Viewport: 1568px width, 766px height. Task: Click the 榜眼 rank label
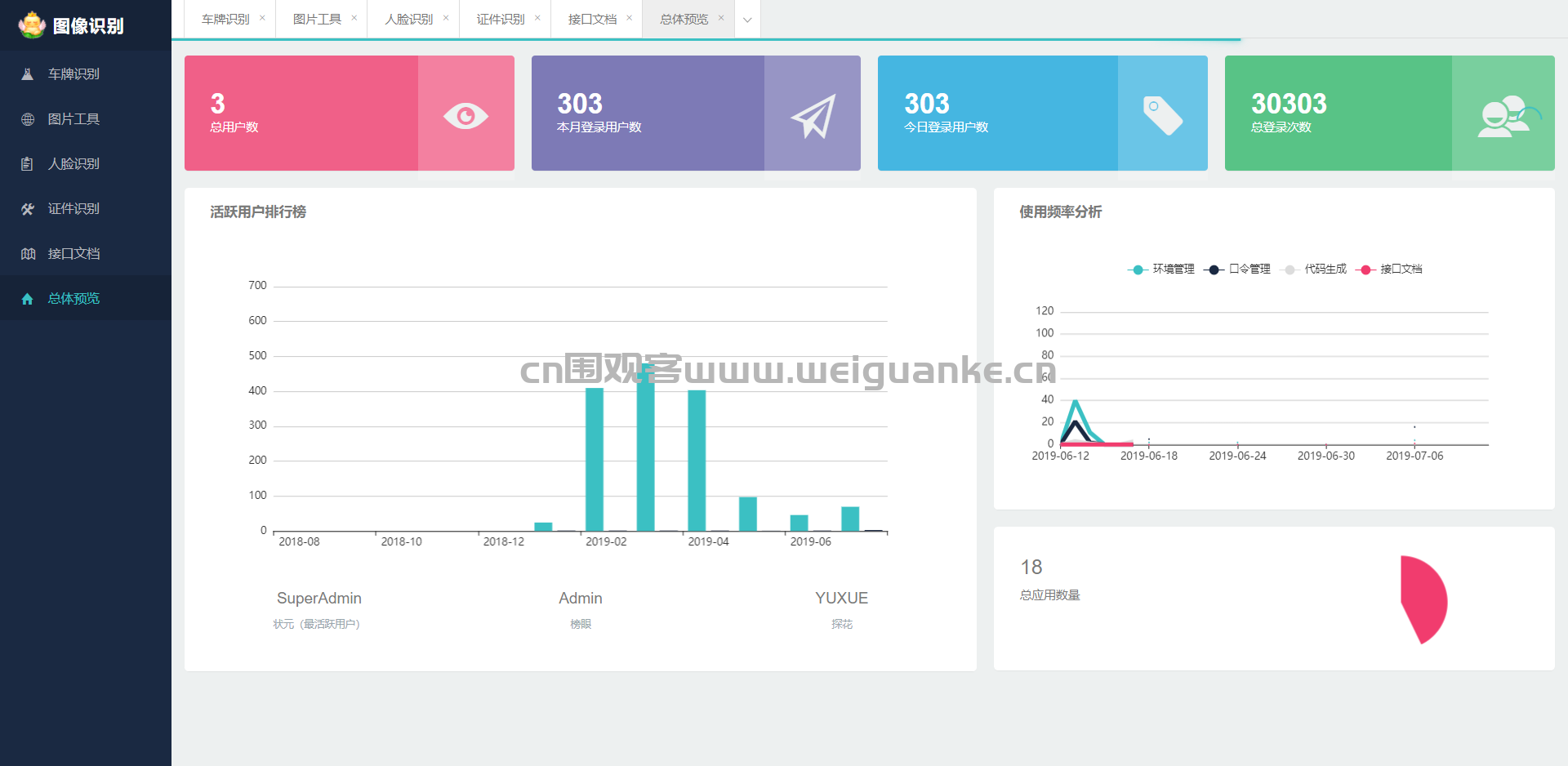[x=581, y=625]
